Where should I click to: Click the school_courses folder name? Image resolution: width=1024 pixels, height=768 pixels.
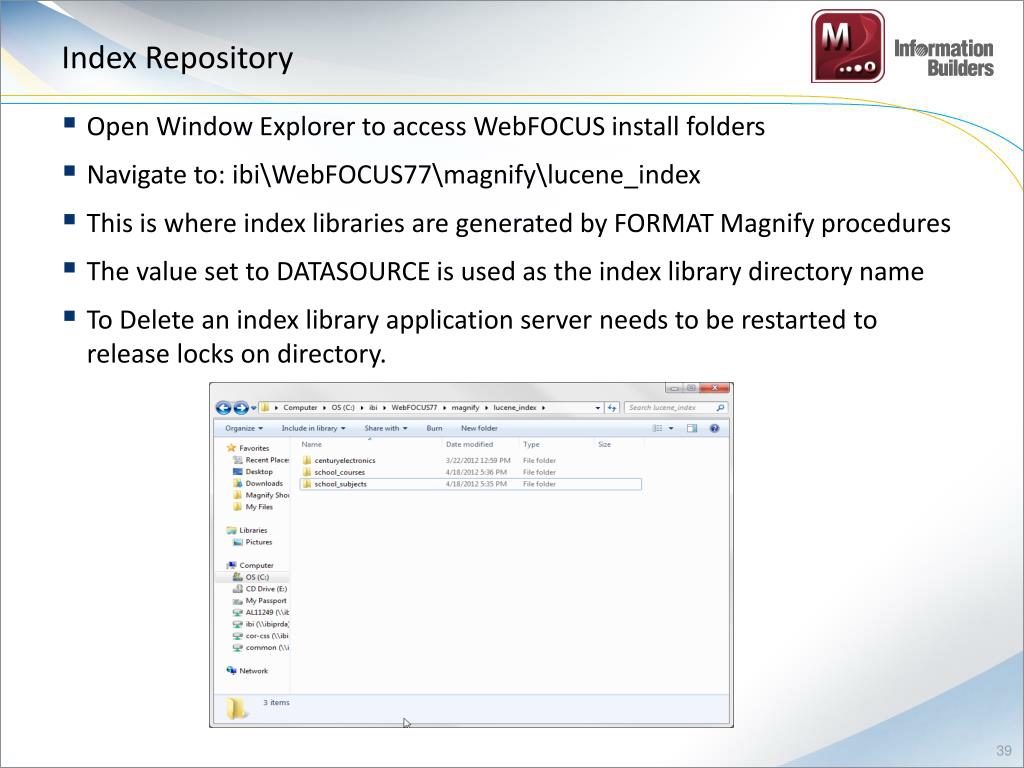pyautogui.click(x=340, y=472)
